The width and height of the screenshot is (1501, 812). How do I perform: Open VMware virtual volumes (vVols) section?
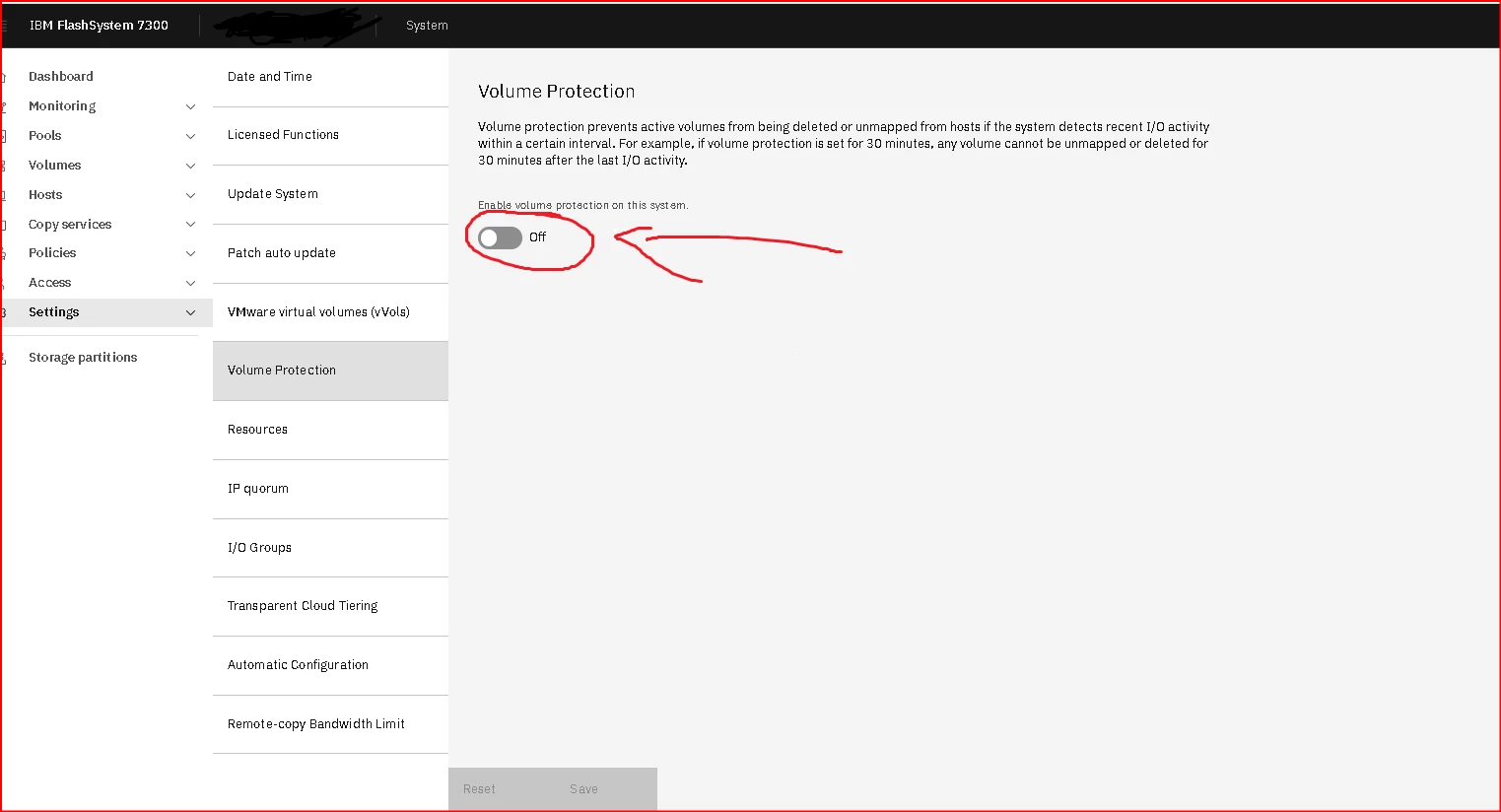pos(330,312)
